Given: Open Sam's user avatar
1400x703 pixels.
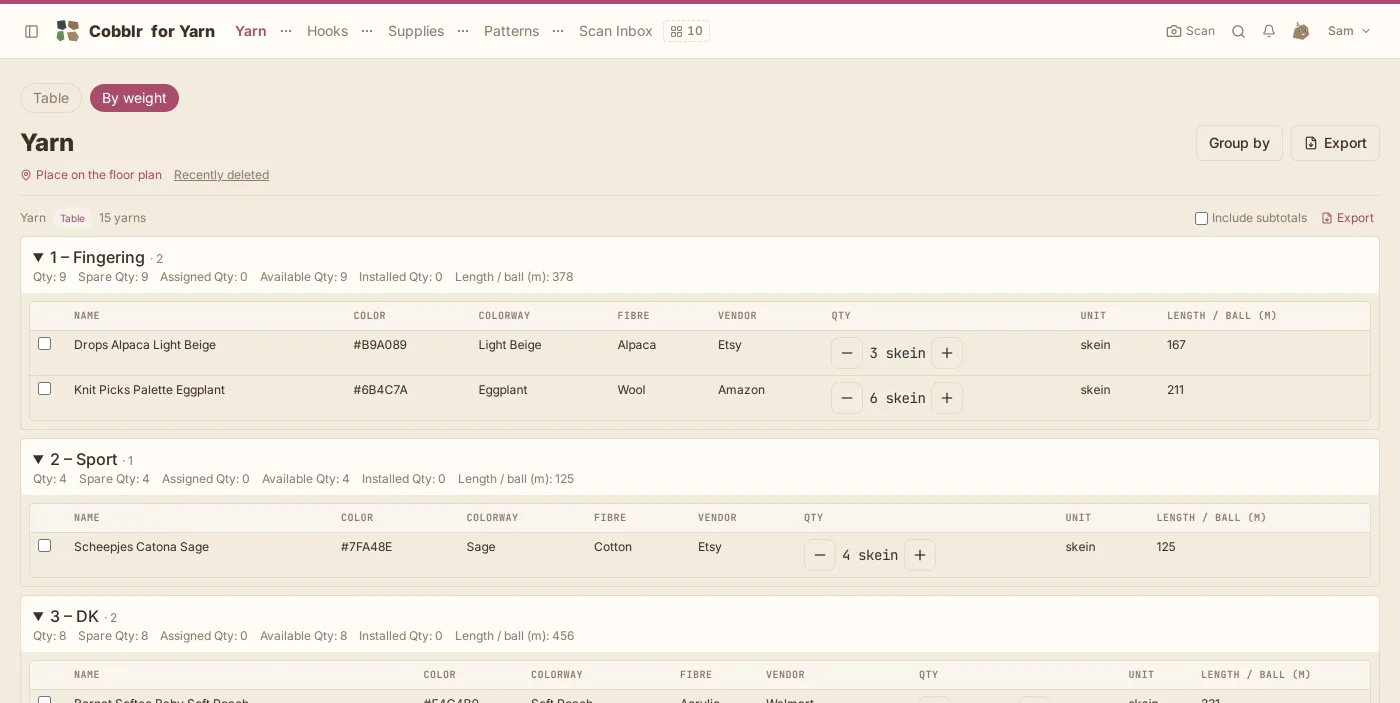Looking at the screenshot, I should [1301, 31].
